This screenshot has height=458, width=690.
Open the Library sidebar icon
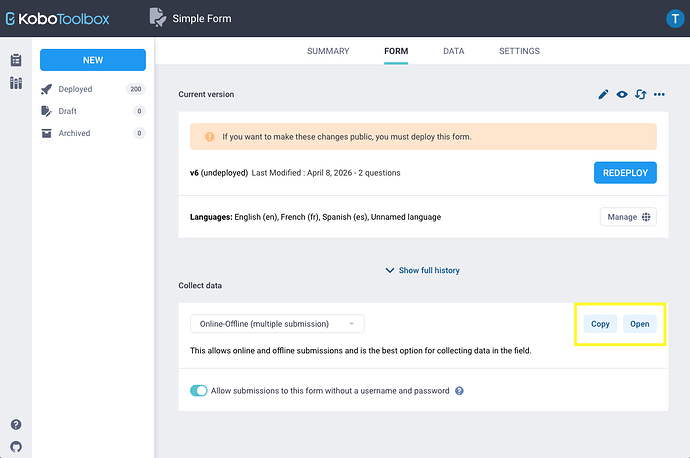pos(16,83)
